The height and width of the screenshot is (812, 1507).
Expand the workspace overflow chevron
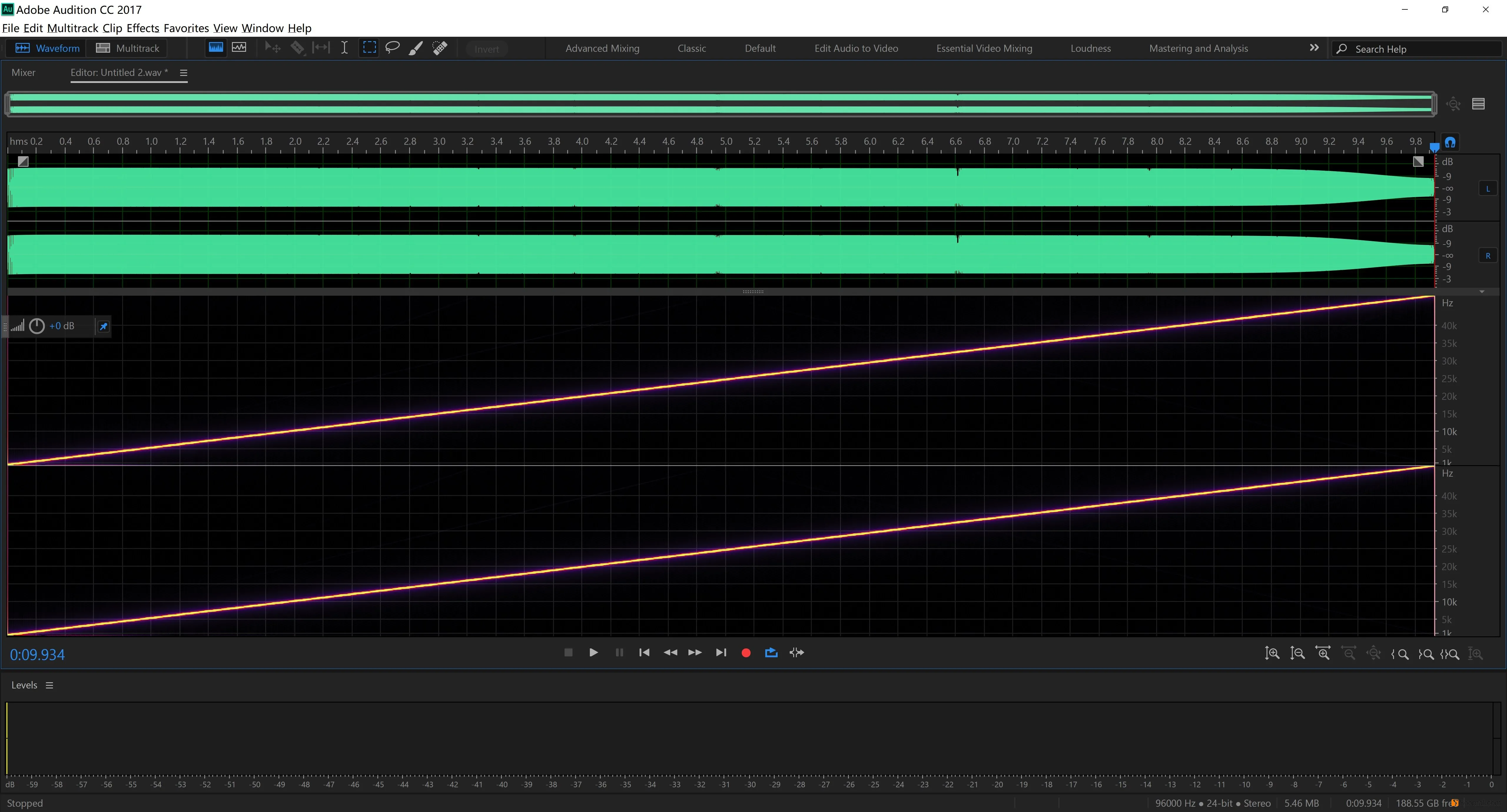tap(1314, 48)
